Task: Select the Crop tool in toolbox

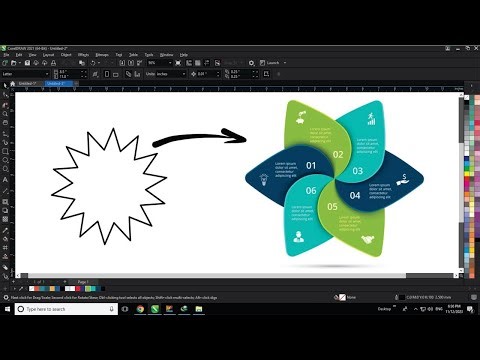Action: 5,105
